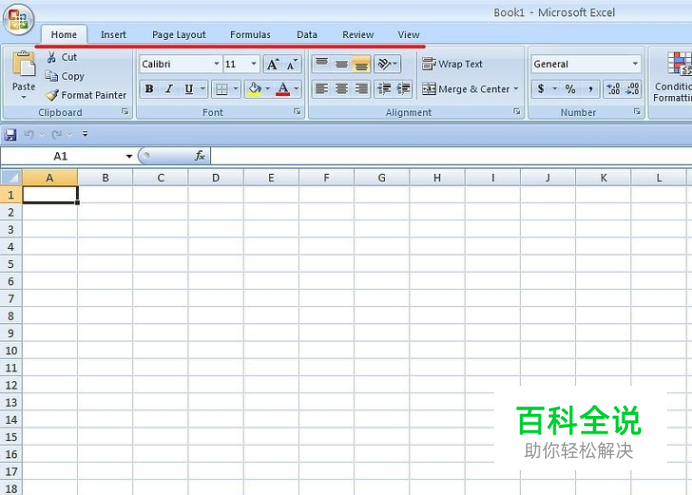Toggle Middle Align
This screenshot has width=692, height=495.
tap(342, 64)
